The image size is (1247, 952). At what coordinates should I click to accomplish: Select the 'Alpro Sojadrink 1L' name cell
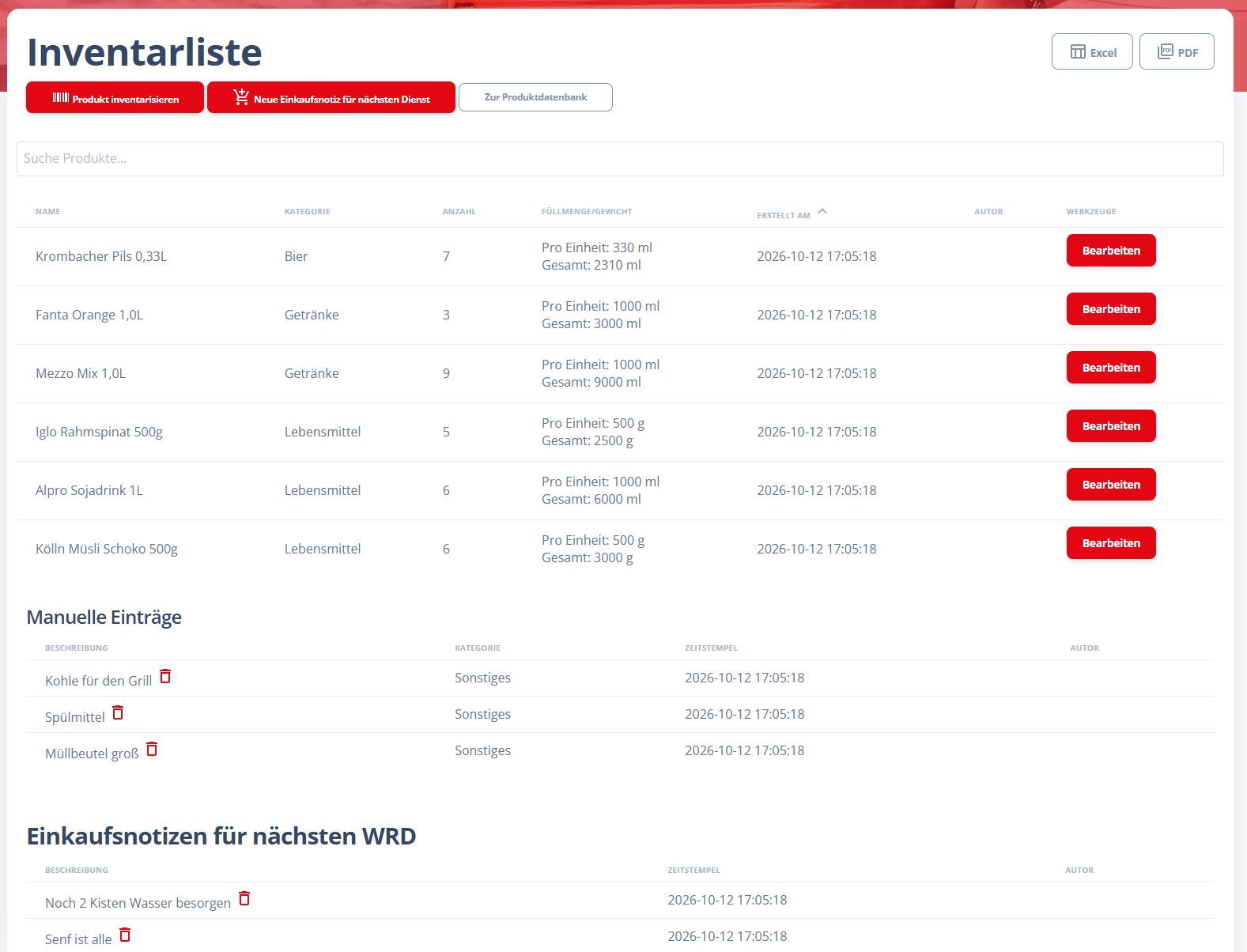pyautogui.click(x=89, y=490)
